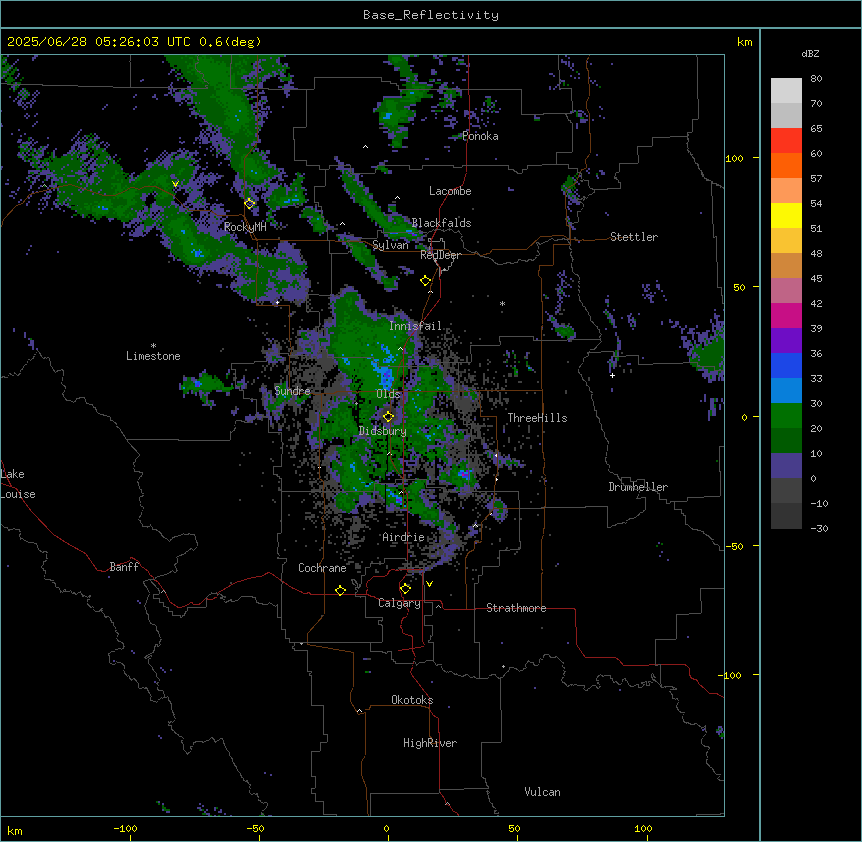Click the yellow V marker northwest of RockyMH
The image size is (862, 842).
click(175, 184)
